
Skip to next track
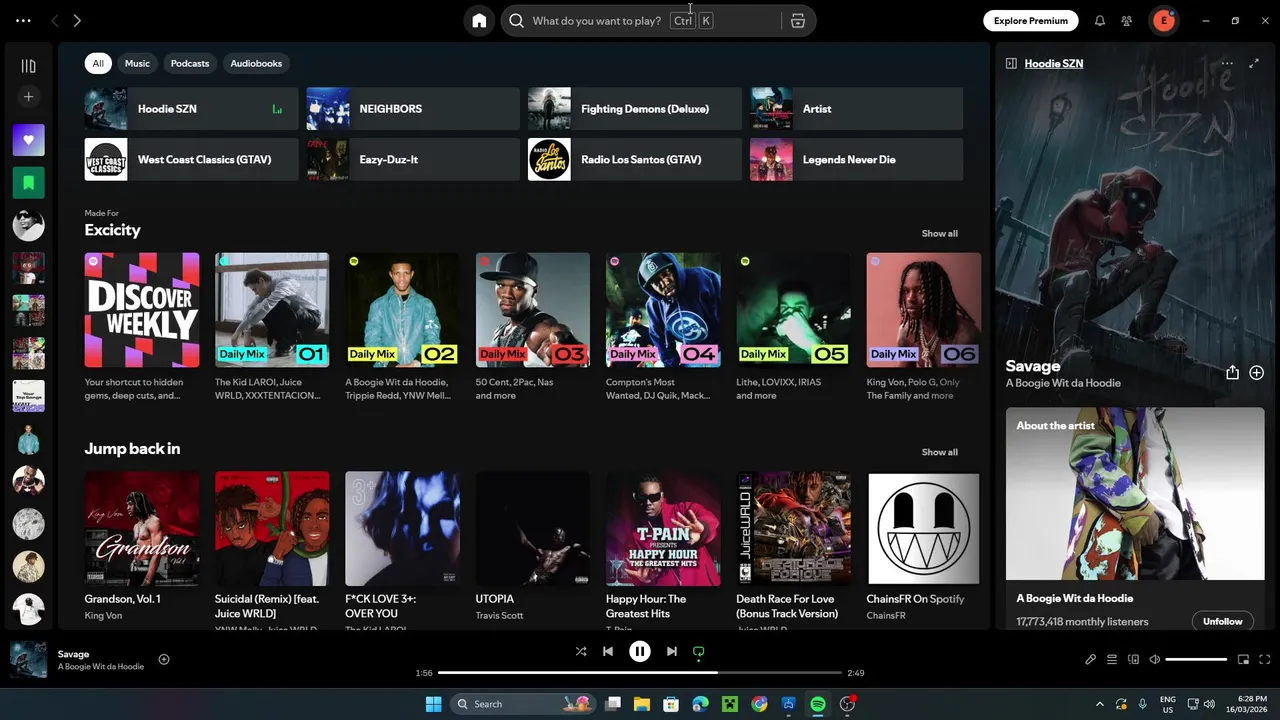672,651
